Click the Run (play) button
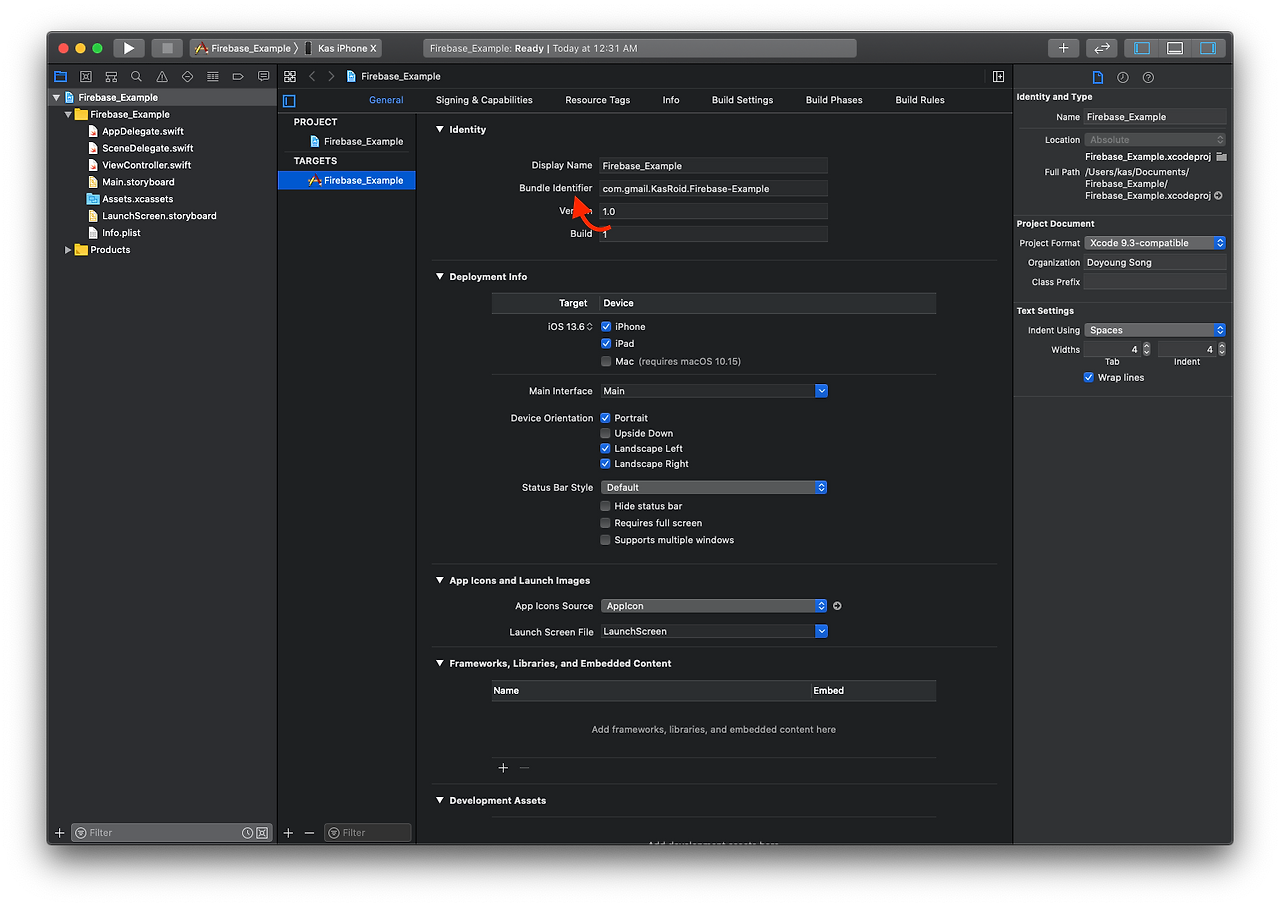Screen dimensions: 1280x907 (129, 48)
